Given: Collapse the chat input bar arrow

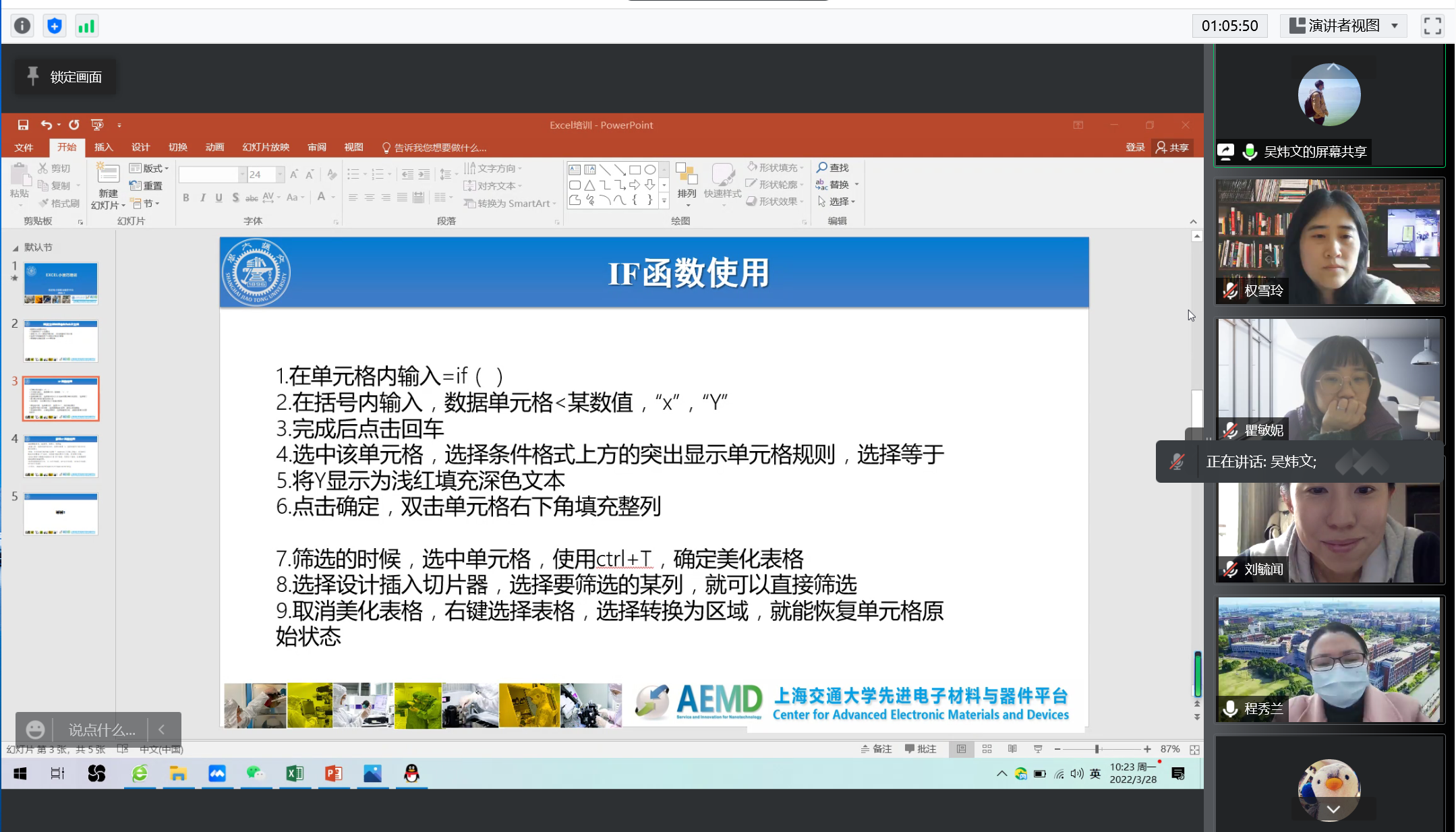Looking at the screenshot, I should [162, 730].
